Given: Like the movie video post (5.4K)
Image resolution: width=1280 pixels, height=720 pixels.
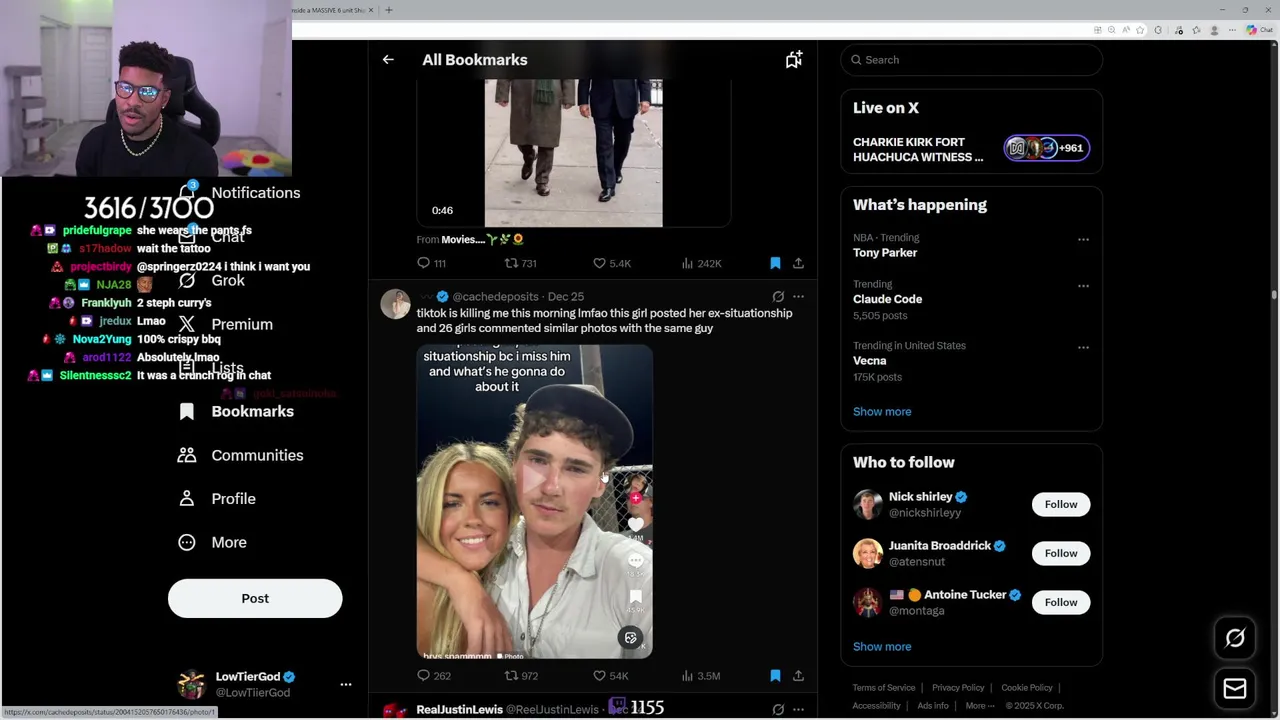Looking at the screenshot, I should click(612, 263).
